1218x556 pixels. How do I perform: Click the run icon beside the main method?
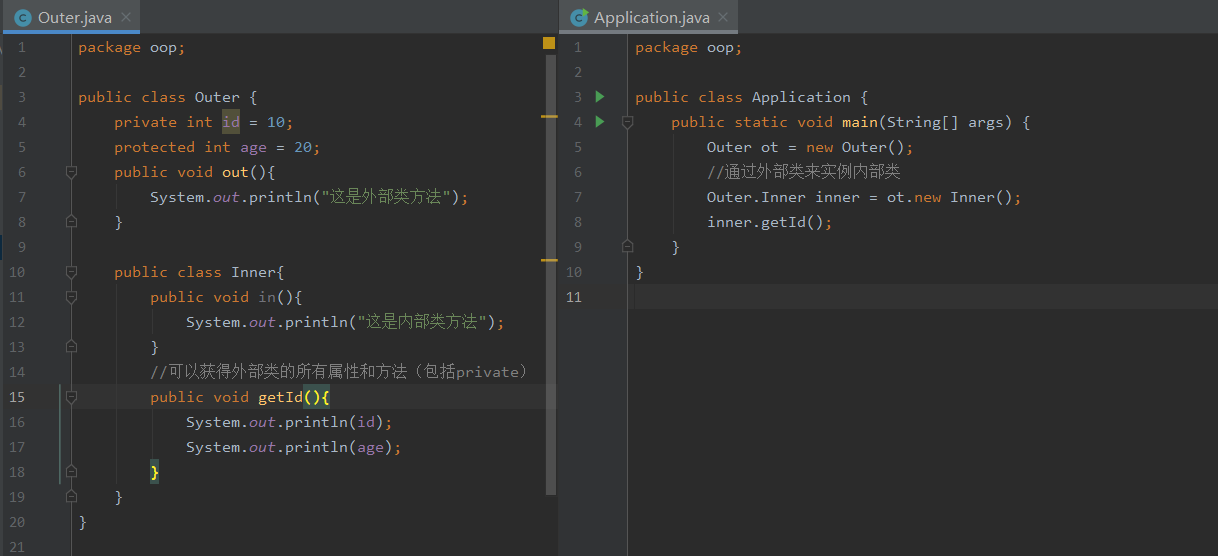click(600, 122)
